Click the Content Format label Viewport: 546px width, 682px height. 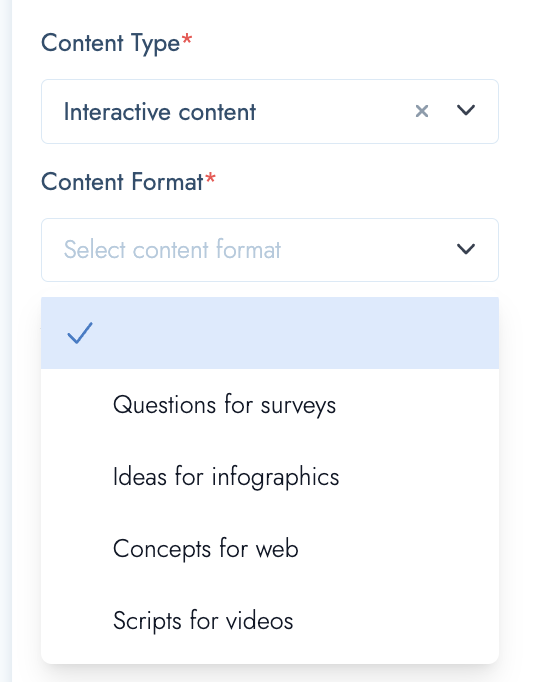click(122, 182)
